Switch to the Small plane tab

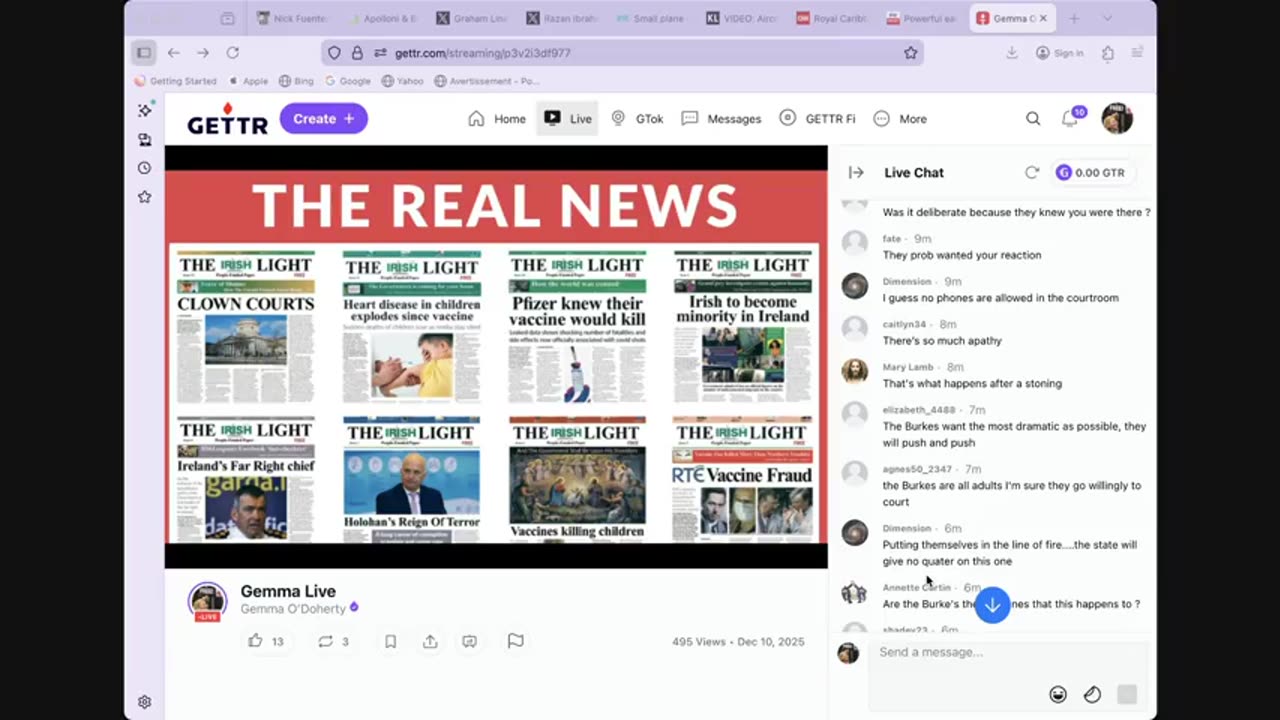(651, 18)
